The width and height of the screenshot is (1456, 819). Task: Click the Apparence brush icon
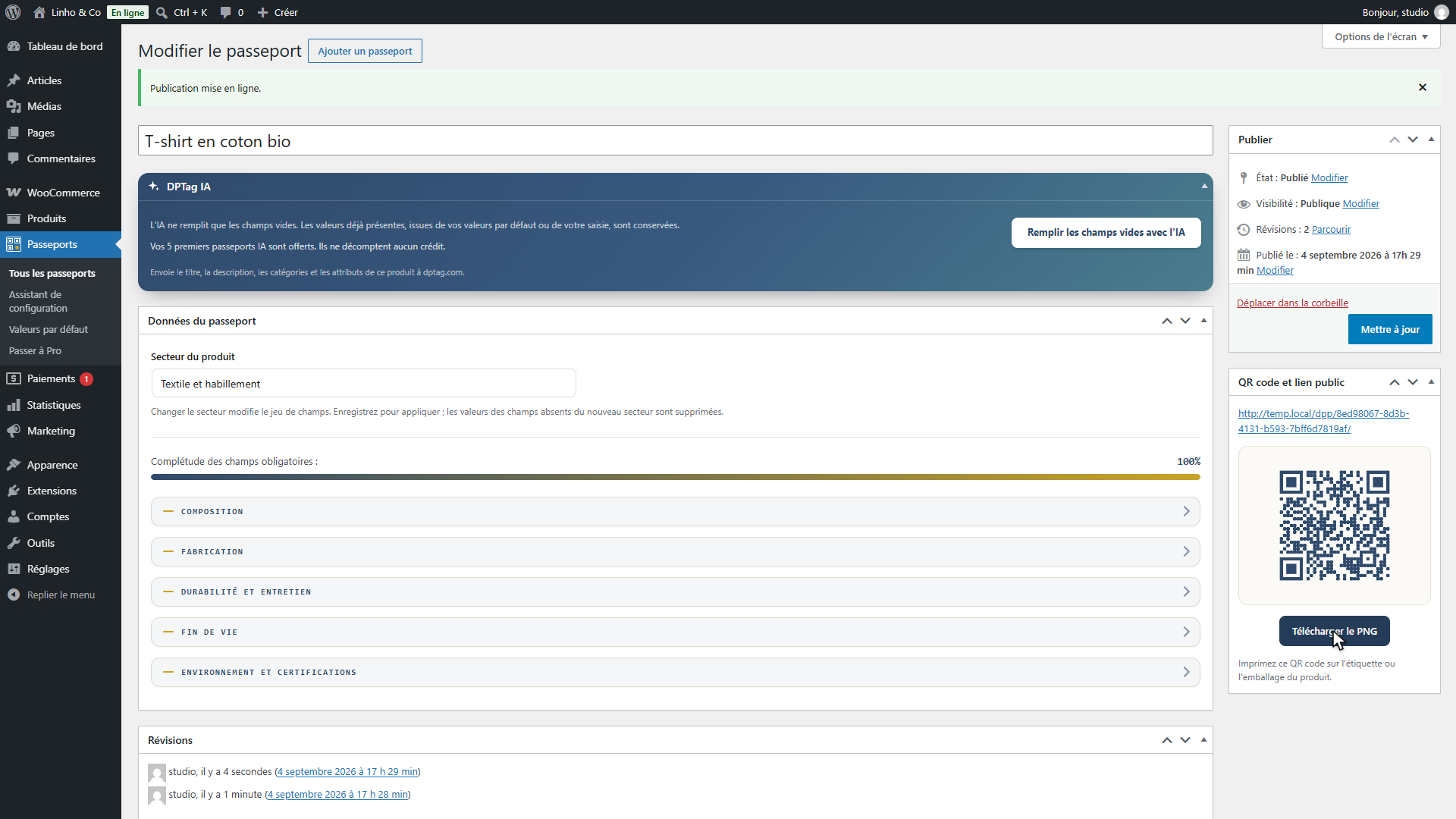(14, 465)
